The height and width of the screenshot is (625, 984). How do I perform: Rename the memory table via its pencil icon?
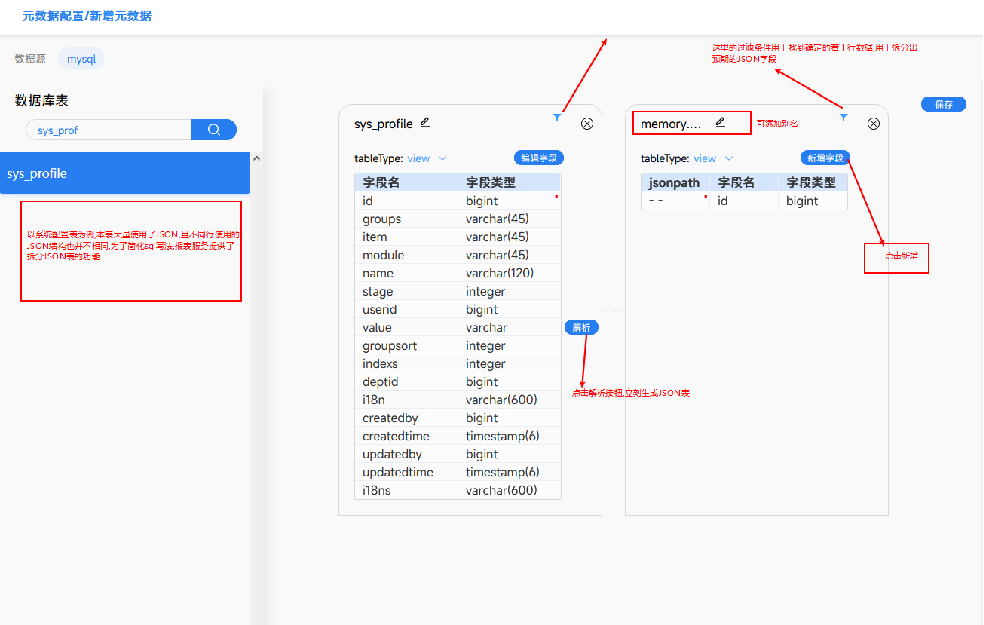tap(720, 123)
